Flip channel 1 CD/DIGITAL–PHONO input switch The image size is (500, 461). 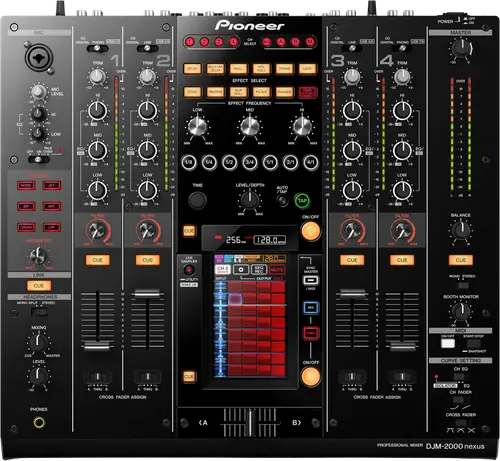coord(97,49)
